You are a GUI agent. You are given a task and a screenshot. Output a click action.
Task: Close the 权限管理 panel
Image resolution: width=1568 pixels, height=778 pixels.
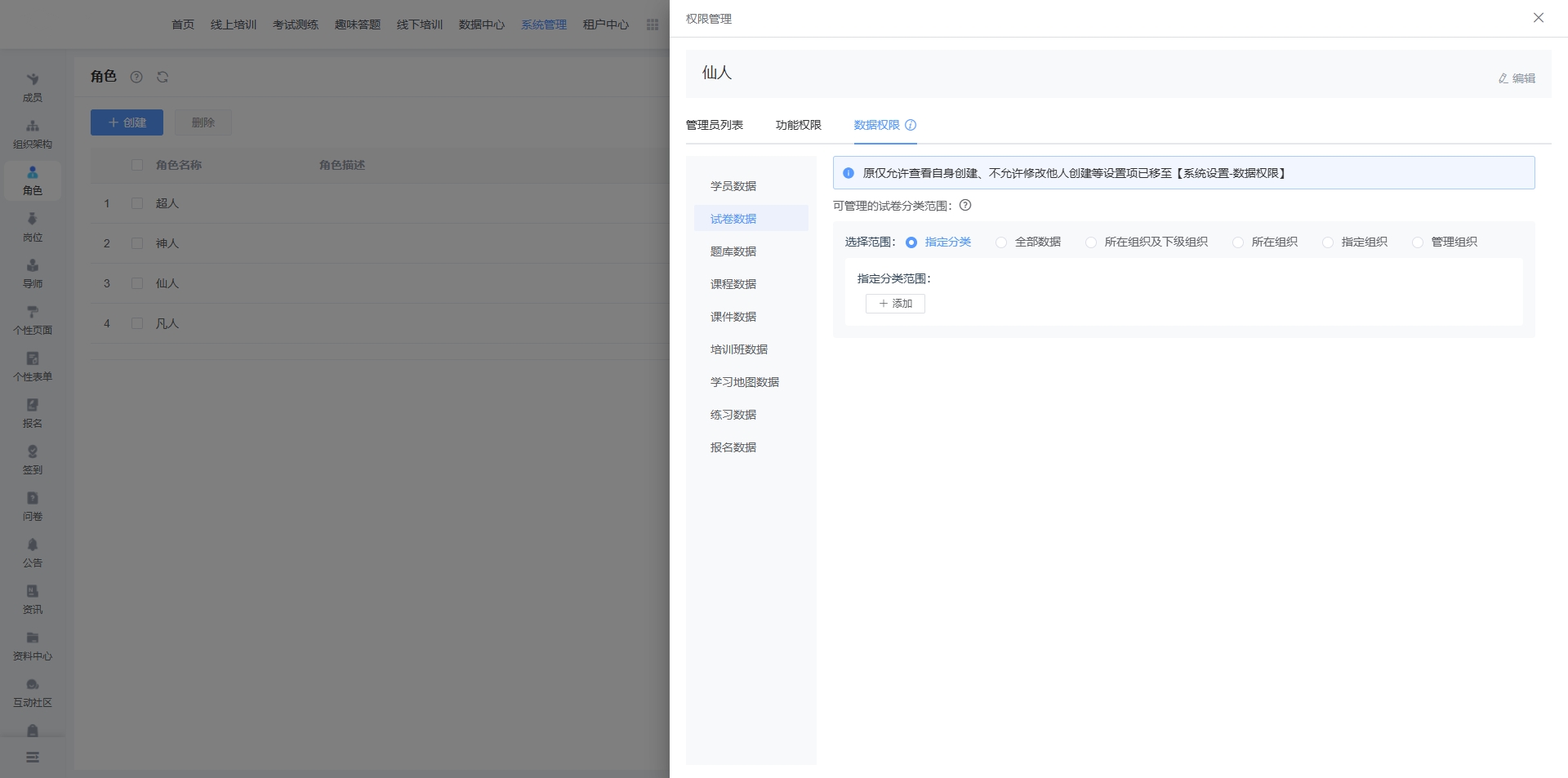1538,18
